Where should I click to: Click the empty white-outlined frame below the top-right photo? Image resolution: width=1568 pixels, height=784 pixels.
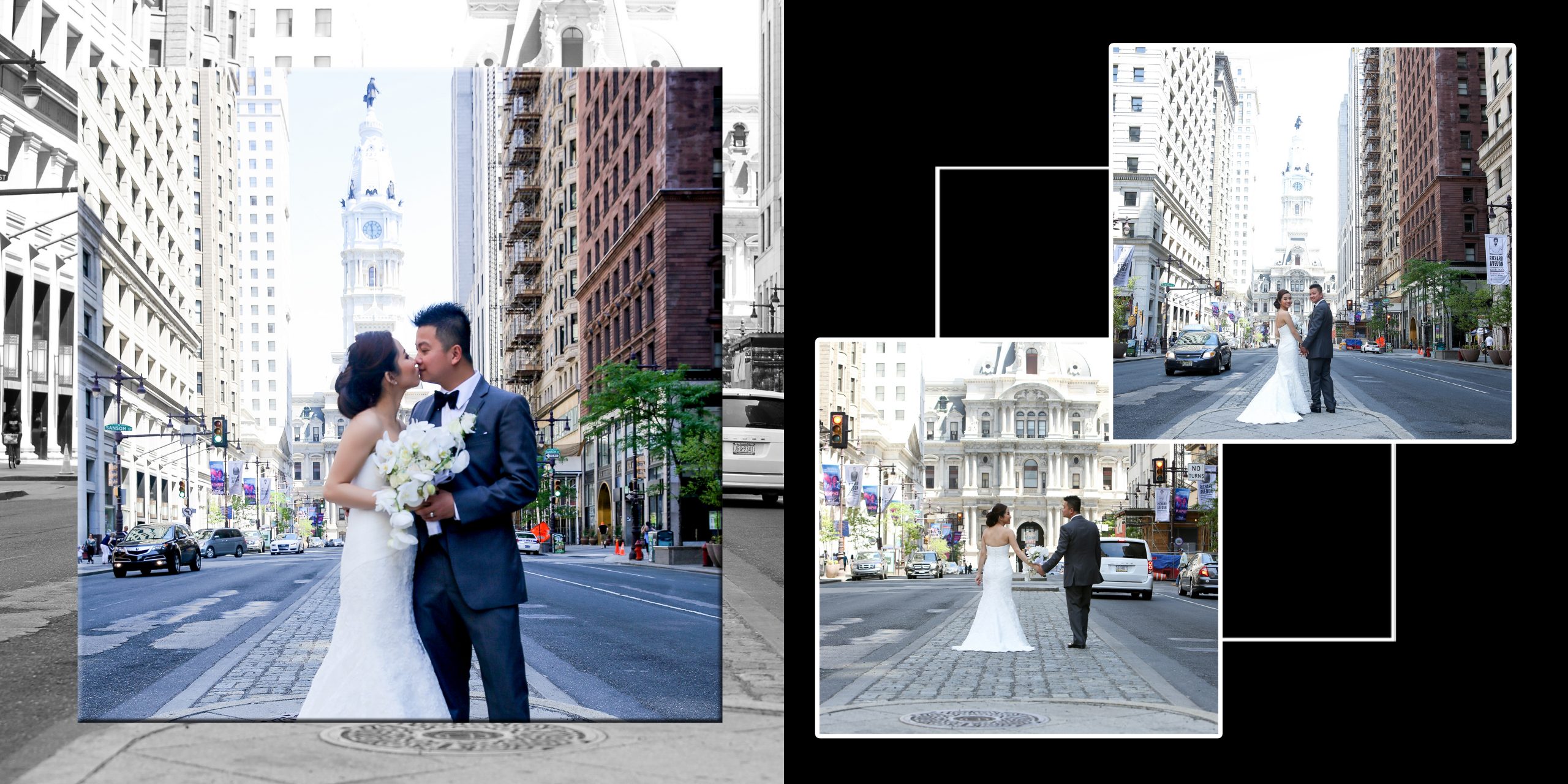coord(1308,539)
